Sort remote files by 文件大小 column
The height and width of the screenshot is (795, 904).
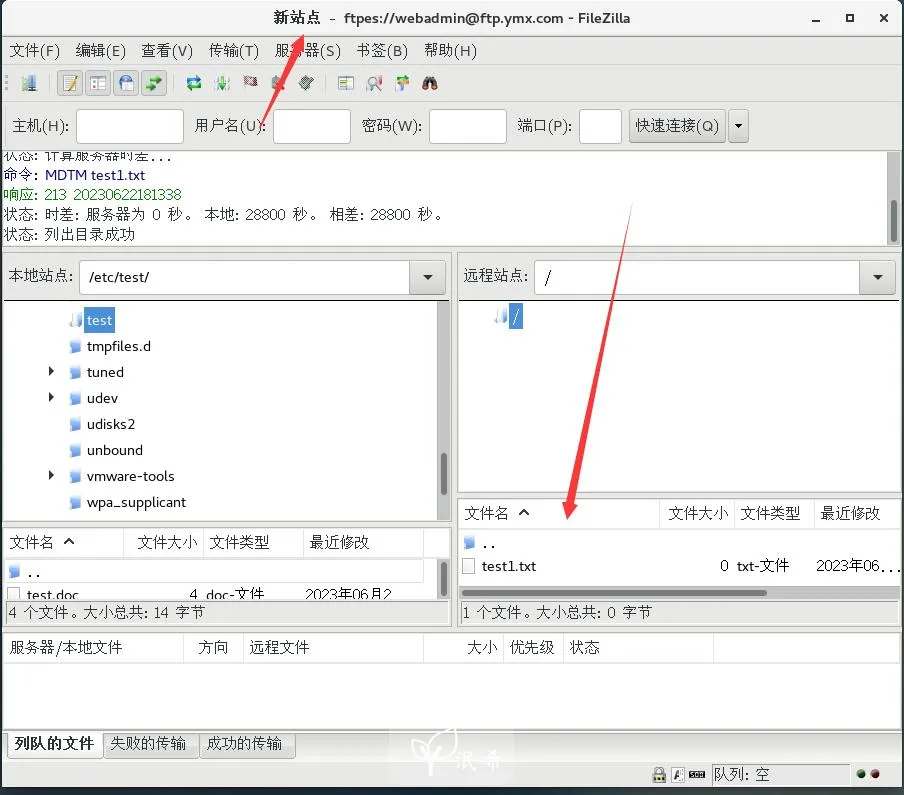(x=697, y=513)
